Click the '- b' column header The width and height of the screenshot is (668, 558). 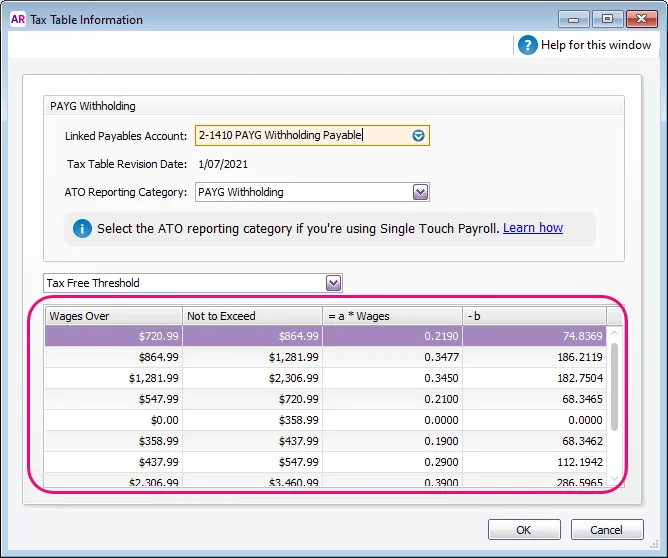pos(535,316)
